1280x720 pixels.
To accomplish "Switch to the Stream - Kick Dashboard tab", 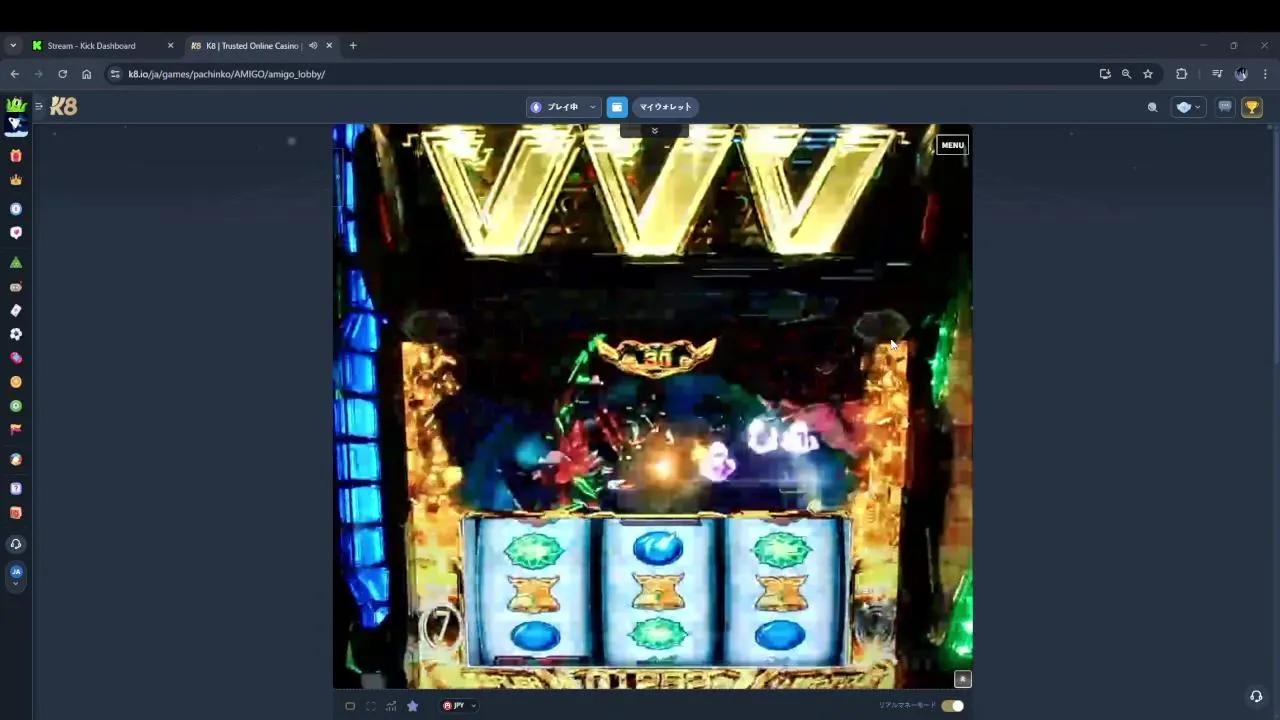I will point(102,45).
